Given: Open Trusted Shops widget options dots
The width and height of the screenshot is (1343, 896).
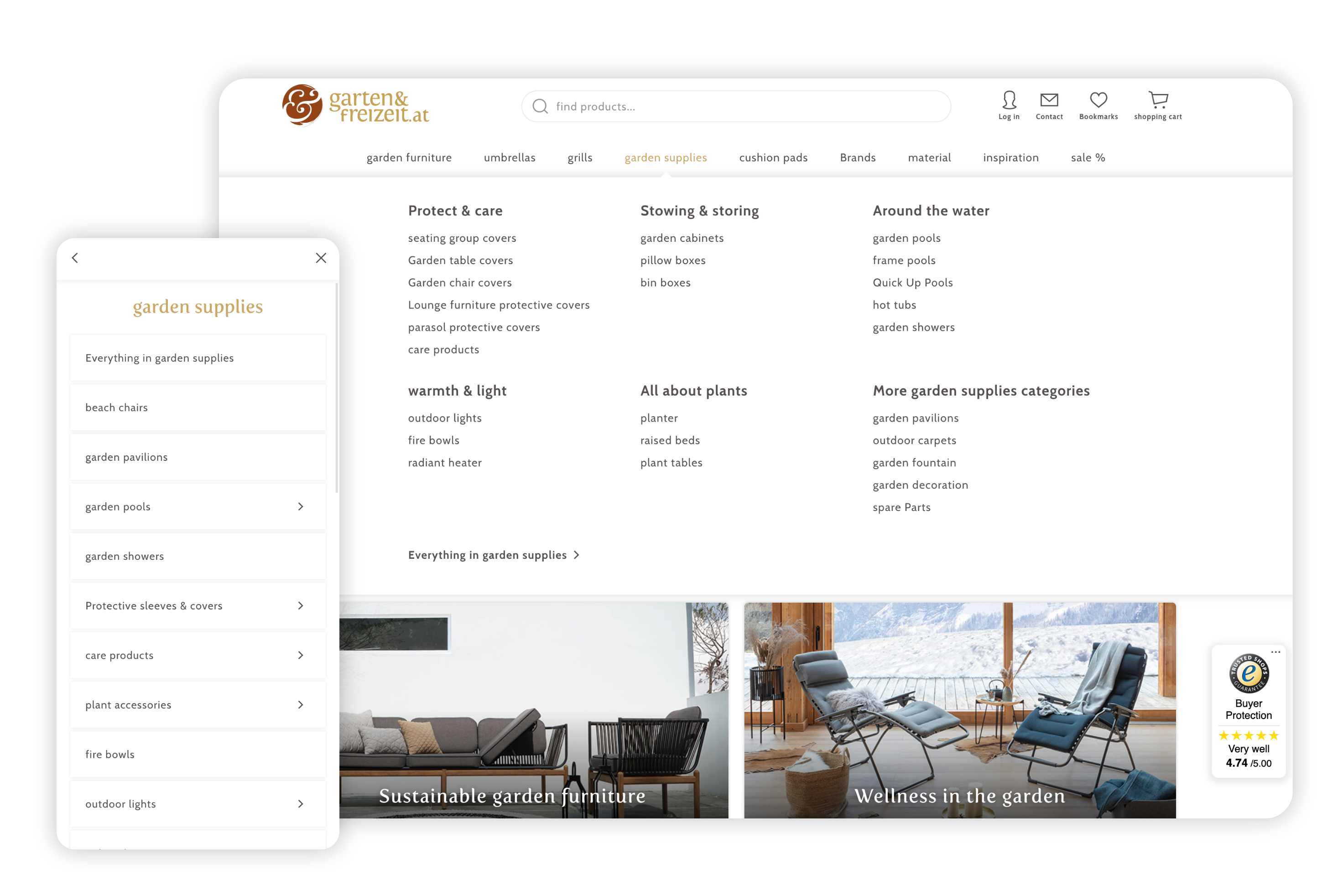Looking at the screenshot, I should 1275,652.
